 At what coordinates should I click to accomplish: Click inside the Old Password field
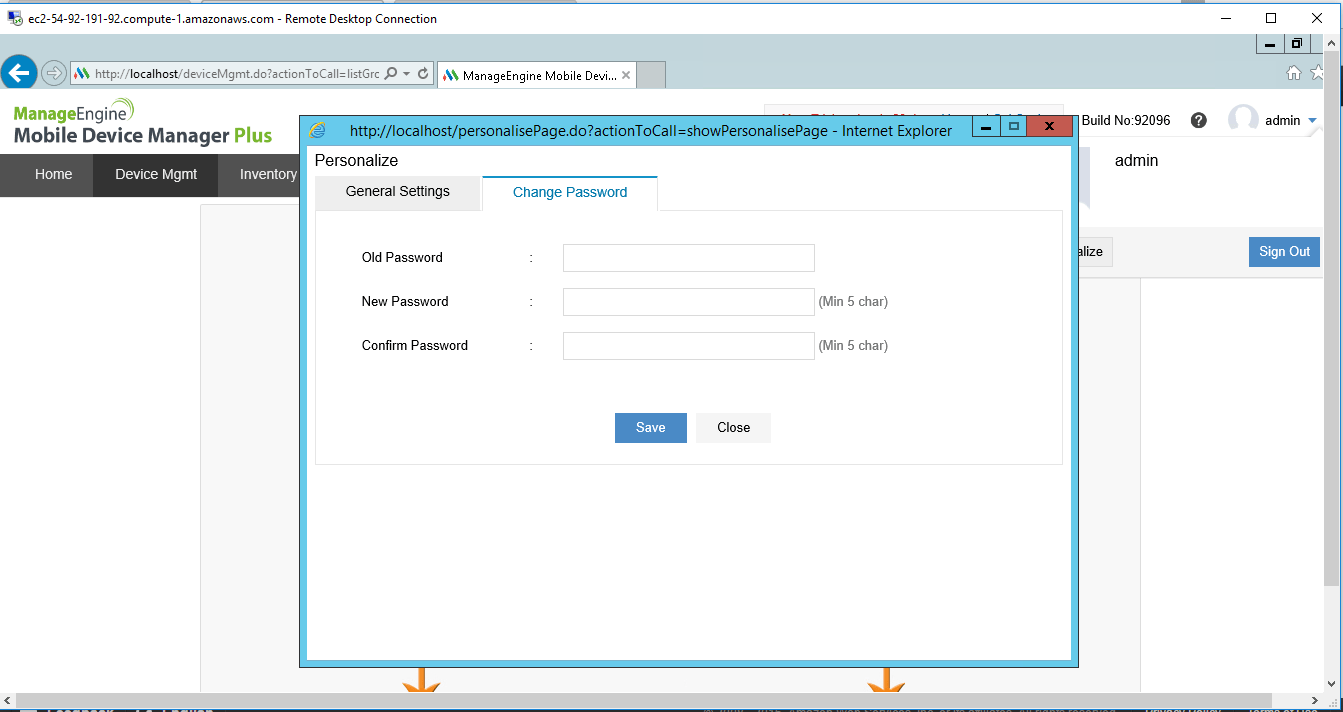pos(688,257)
